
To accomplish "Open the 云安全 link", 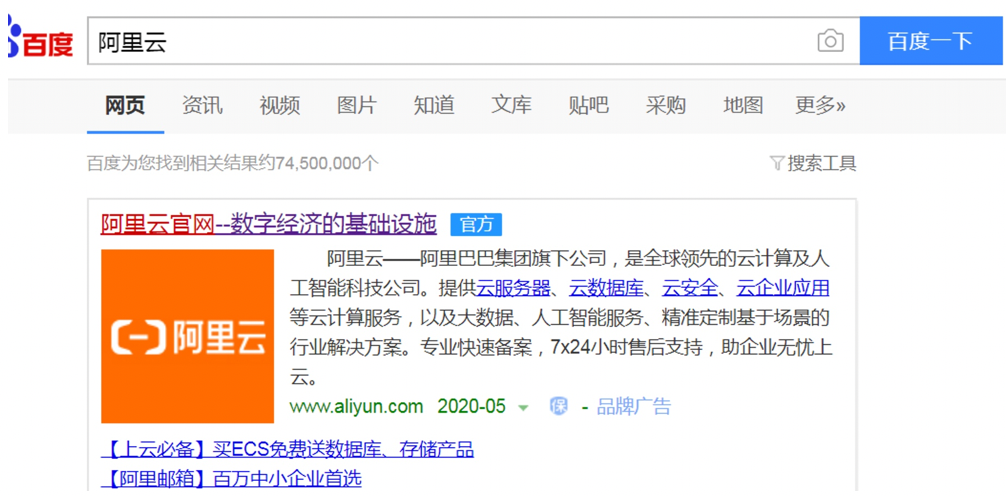I will 690,288.
